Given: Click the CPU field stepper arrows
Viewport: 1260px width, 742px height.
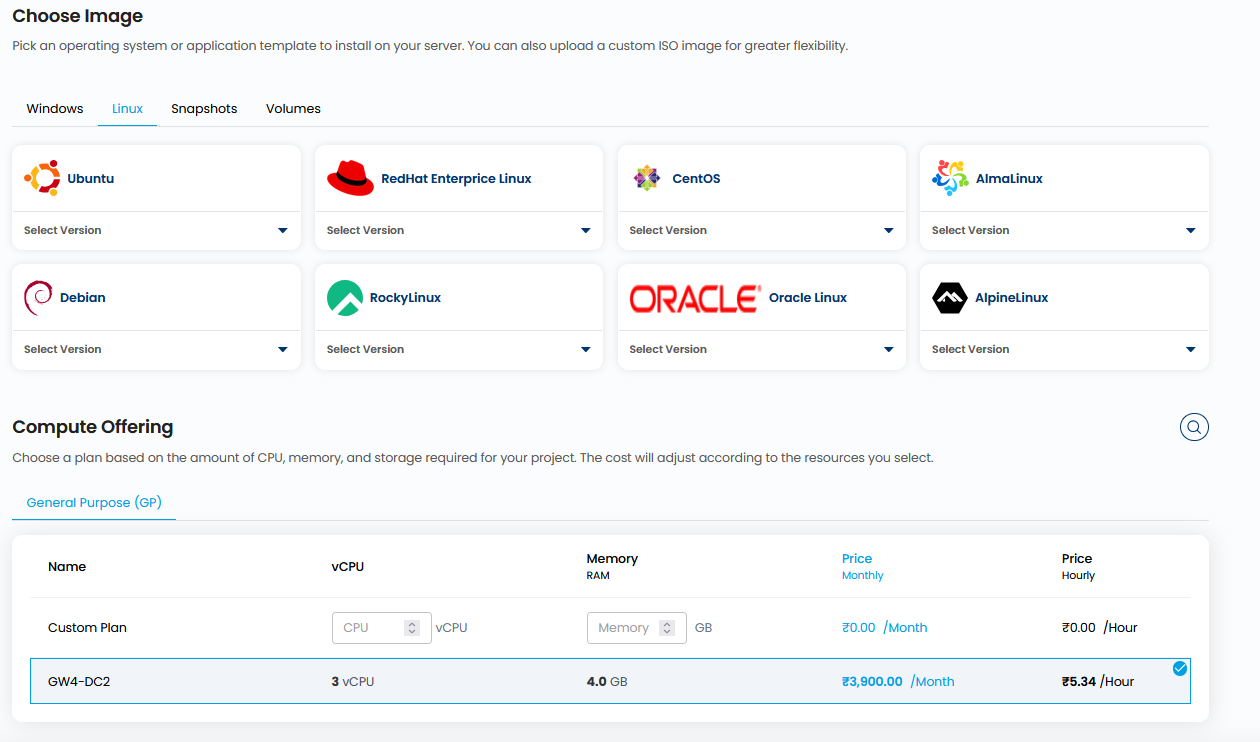Looking at the screenshot, I should 412,628.
